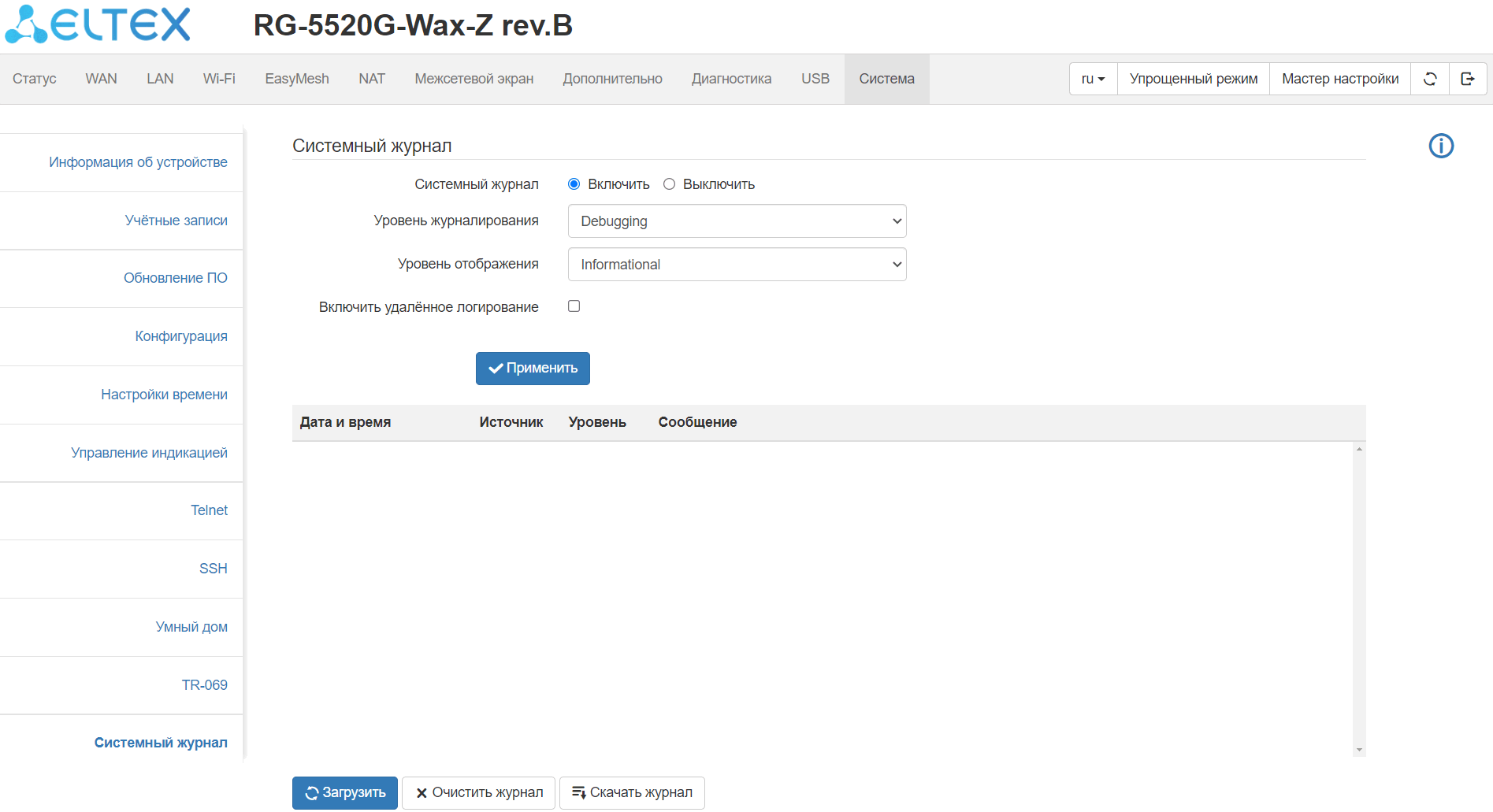
Task: Open the Межсетевой экран tab
Action: tap(474, 79)
